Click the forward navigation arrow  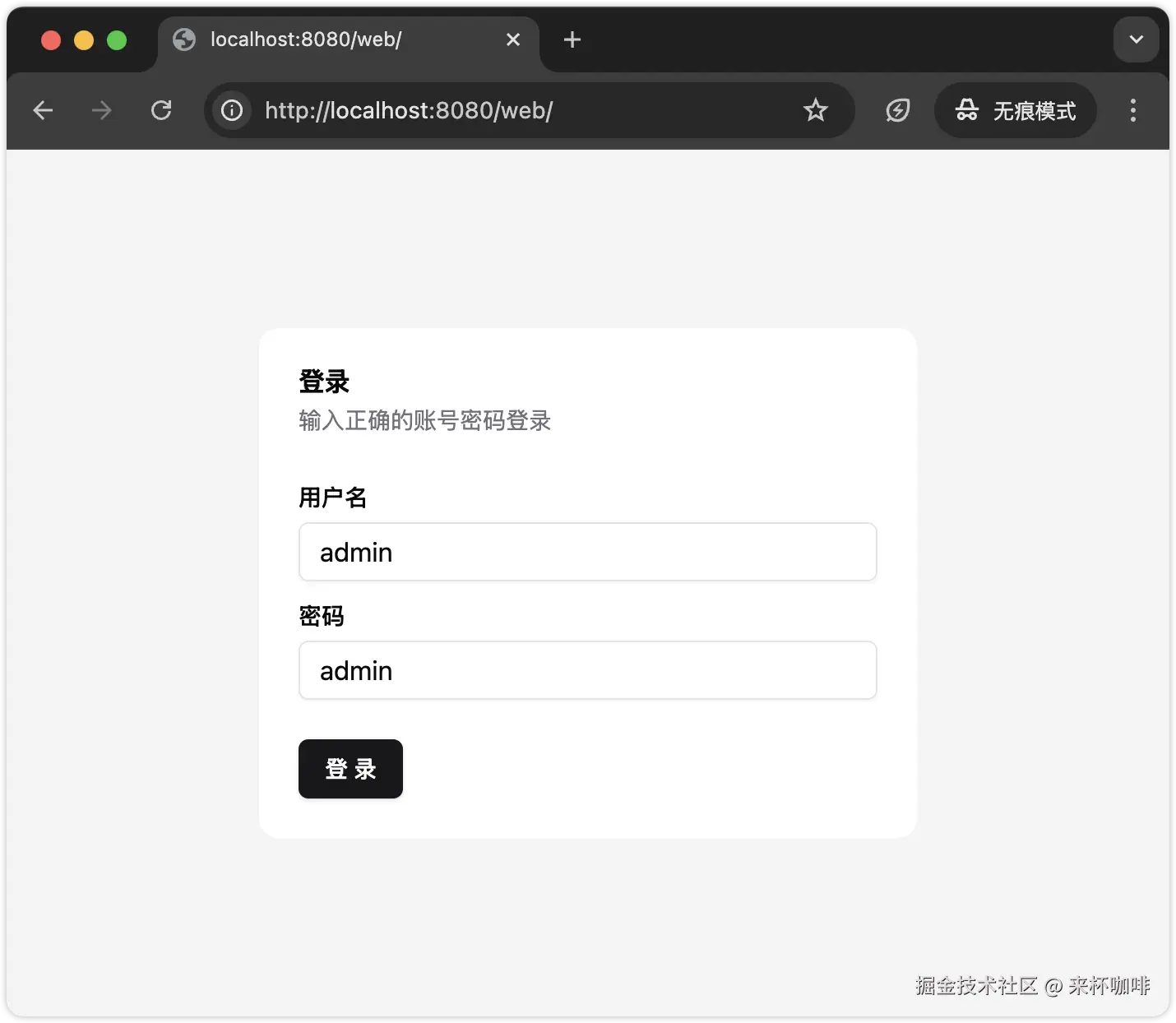click(x=101, y=110)
